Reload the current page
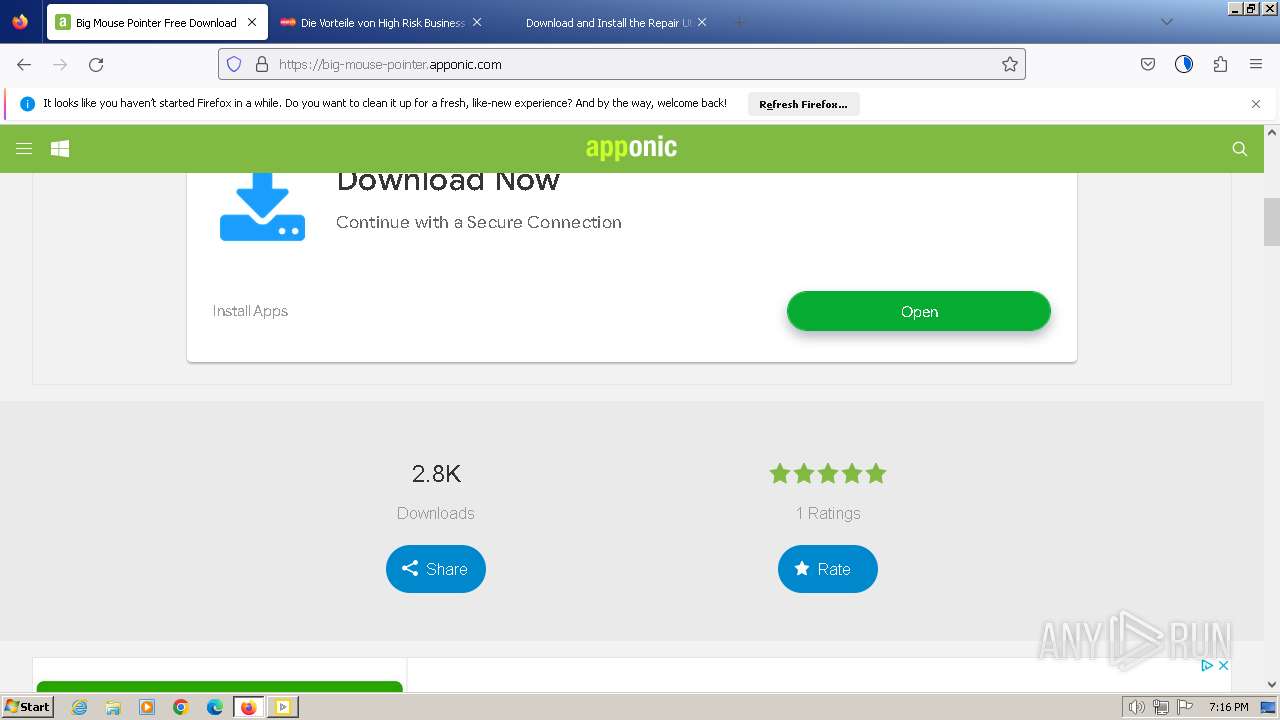 [96, 64]
